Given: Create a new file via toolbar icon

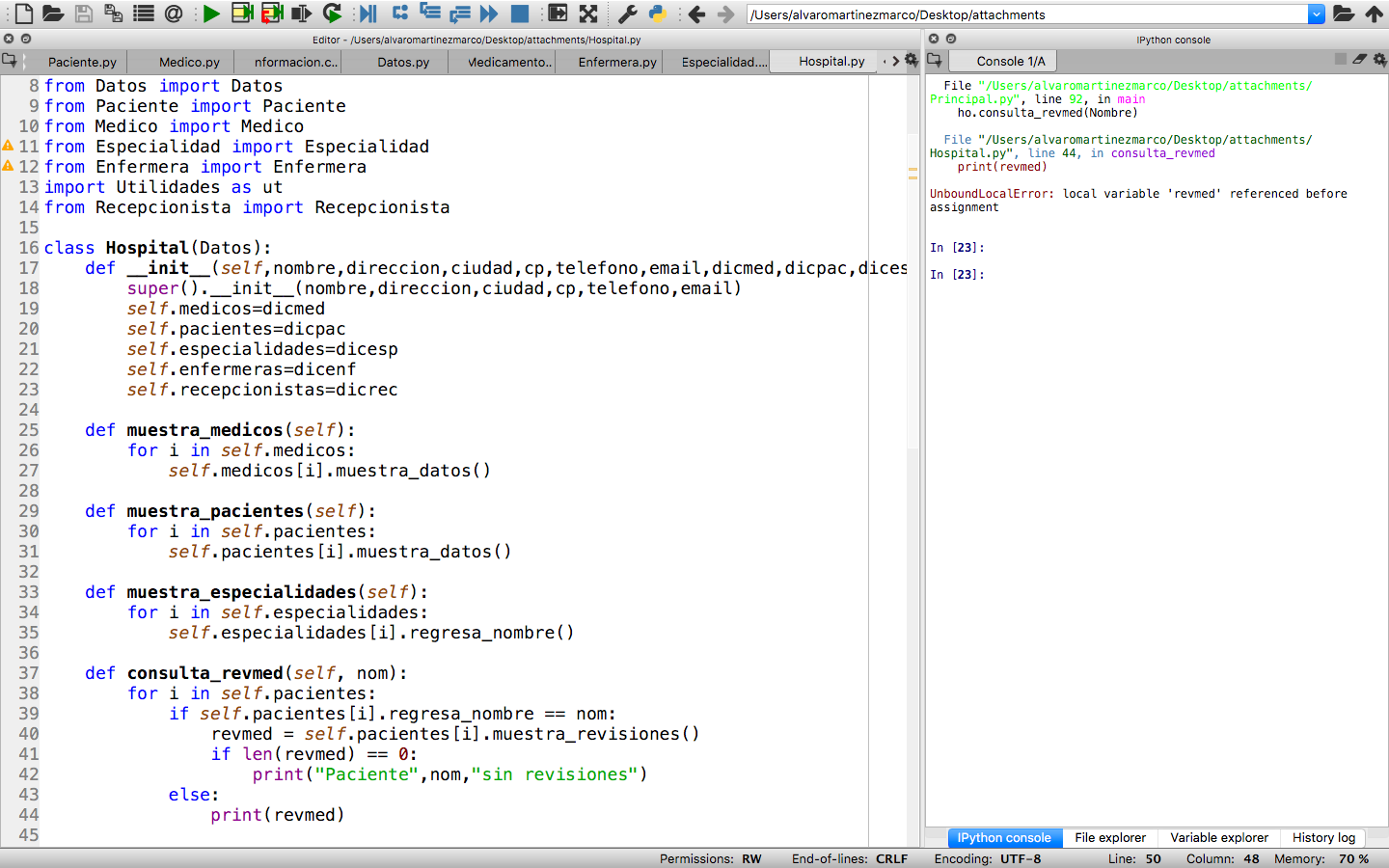Looking at the screenshot, I should point(23,14).
